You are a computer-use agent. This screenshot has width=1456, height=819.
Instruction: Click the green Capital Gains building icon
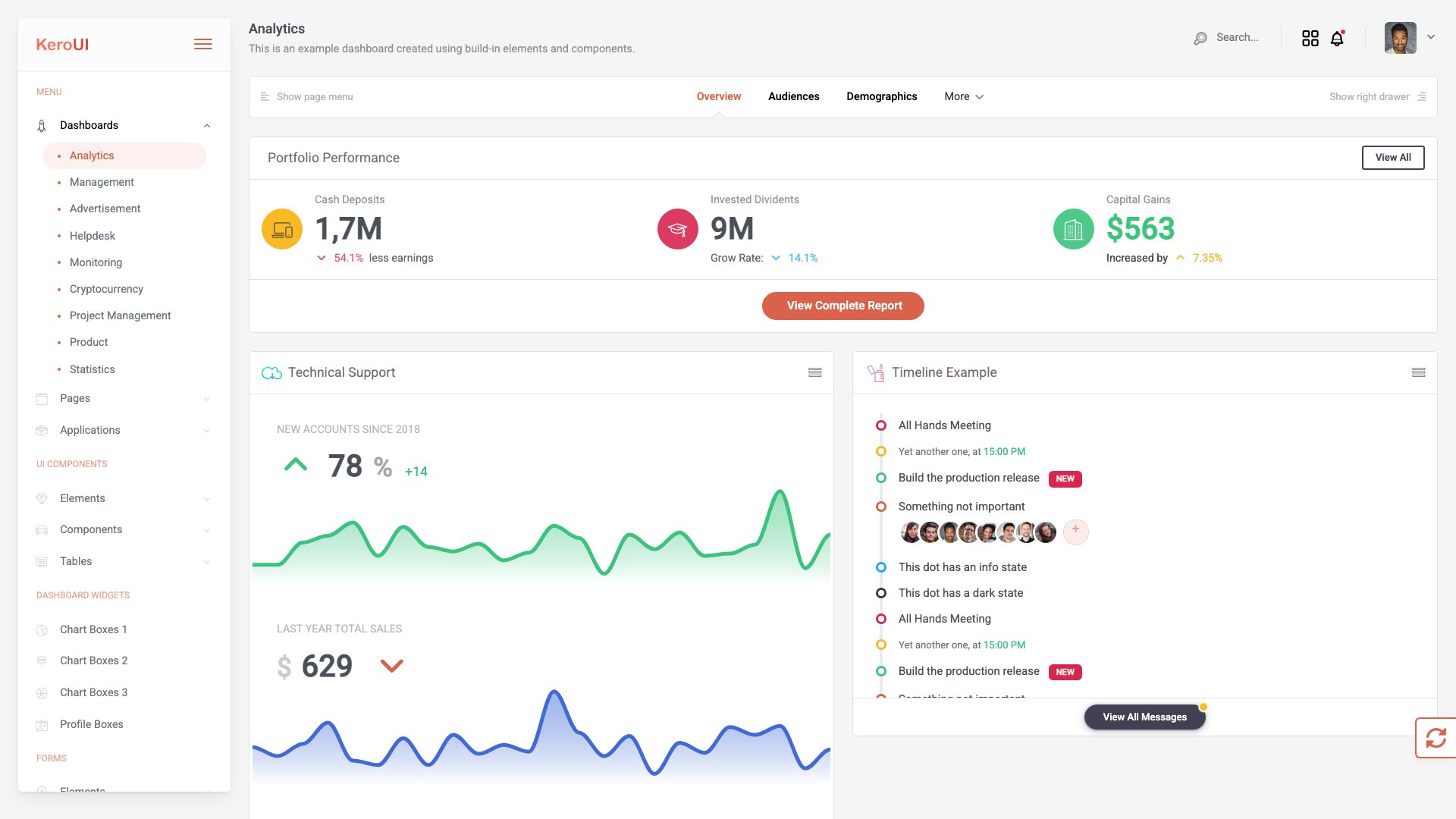[x=1073, y=228]
